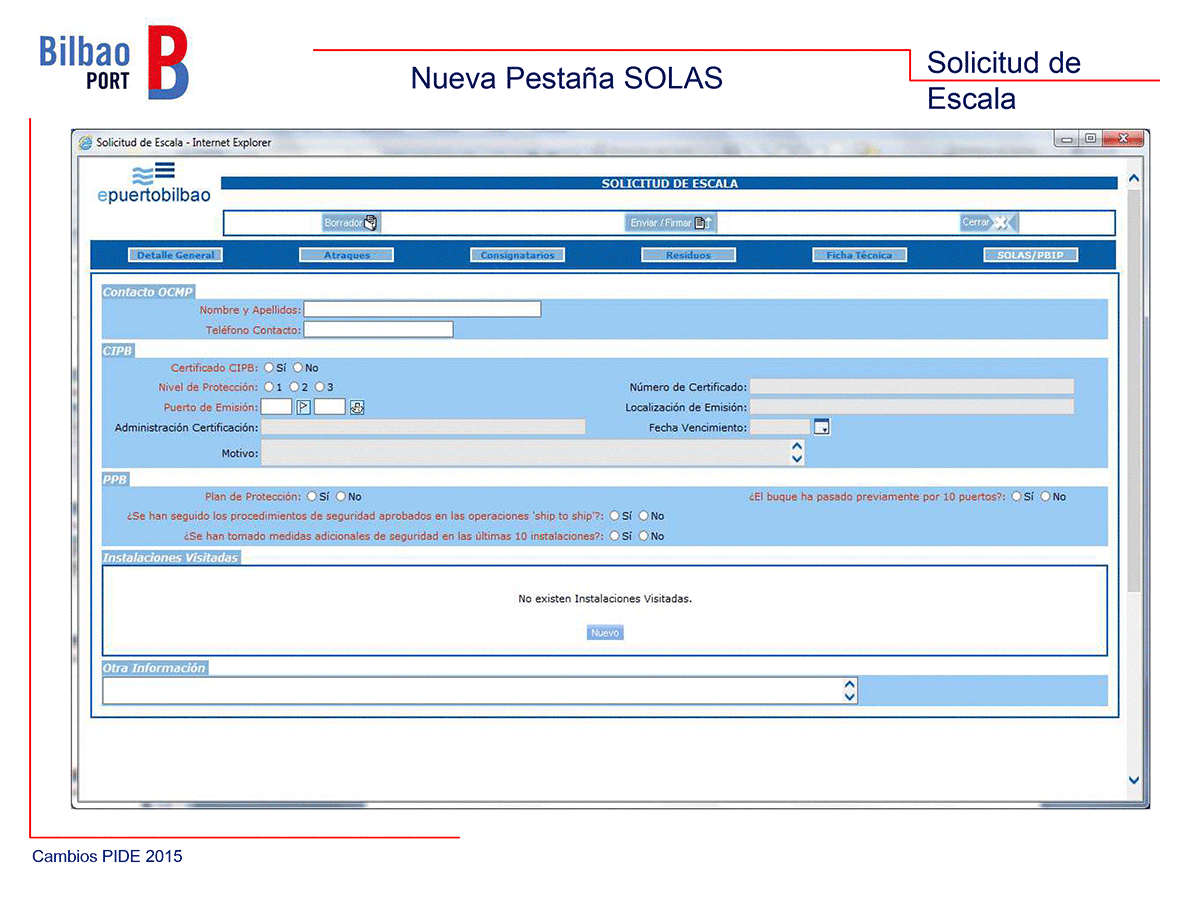Image resolution: width=1200 pixels, height=900 pixels.
Task: Select the SOLAS/PBIP tab
Action: pyautogui.click(x=1030, y=255)
